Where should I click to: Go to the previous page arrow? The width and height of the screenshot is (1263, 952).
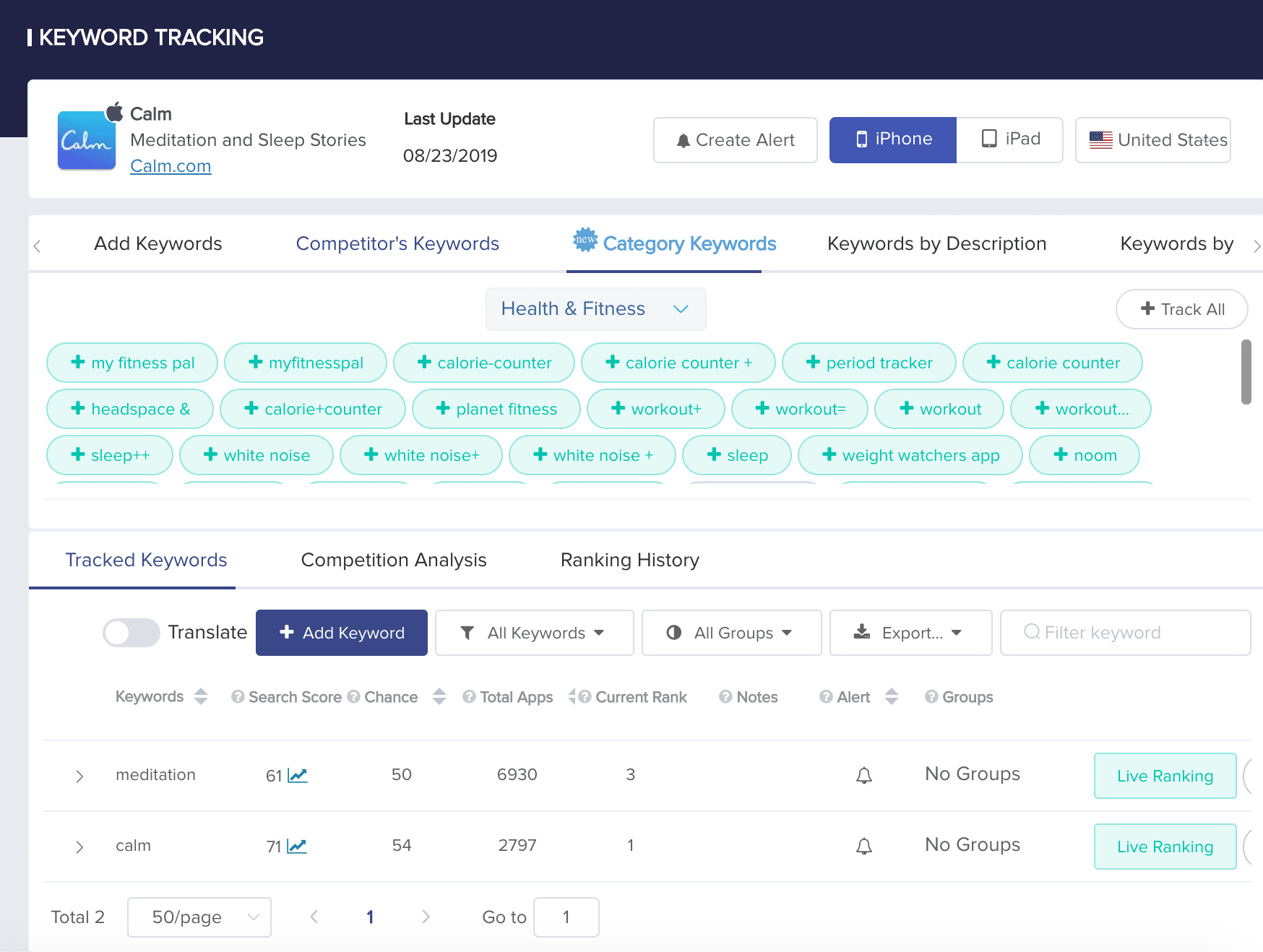click(x=314, y=917)
